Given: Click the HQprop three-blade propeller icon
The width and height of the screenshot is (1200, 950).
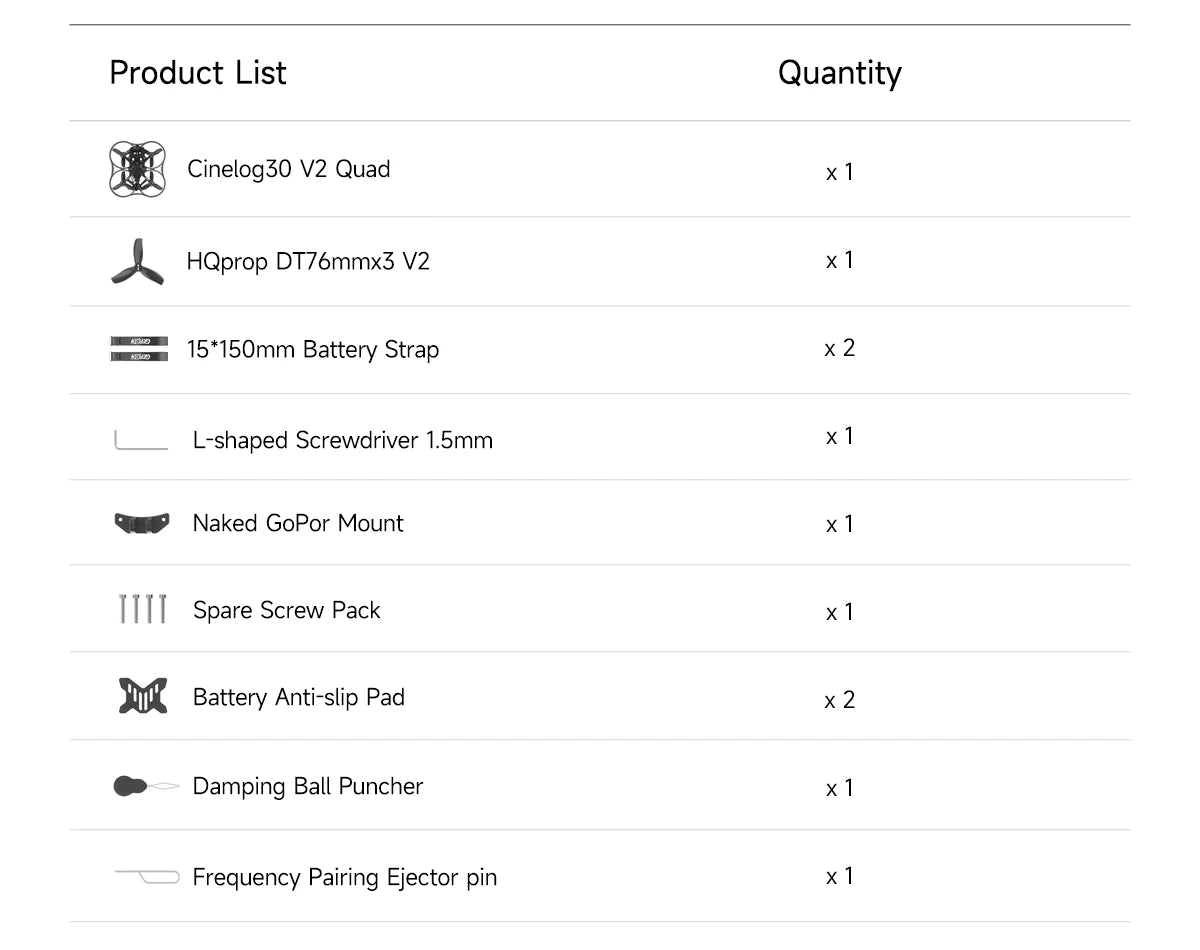Looking at the screenshot, I should [137, 262].
